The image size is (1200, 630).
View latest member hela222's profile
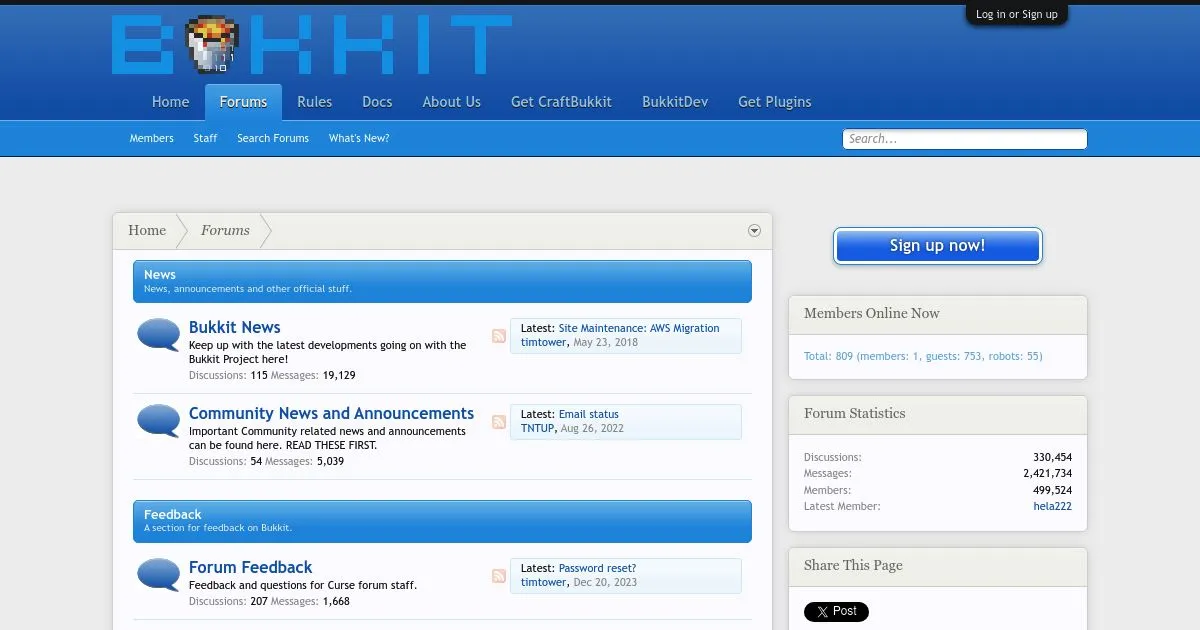[1052, 507]
